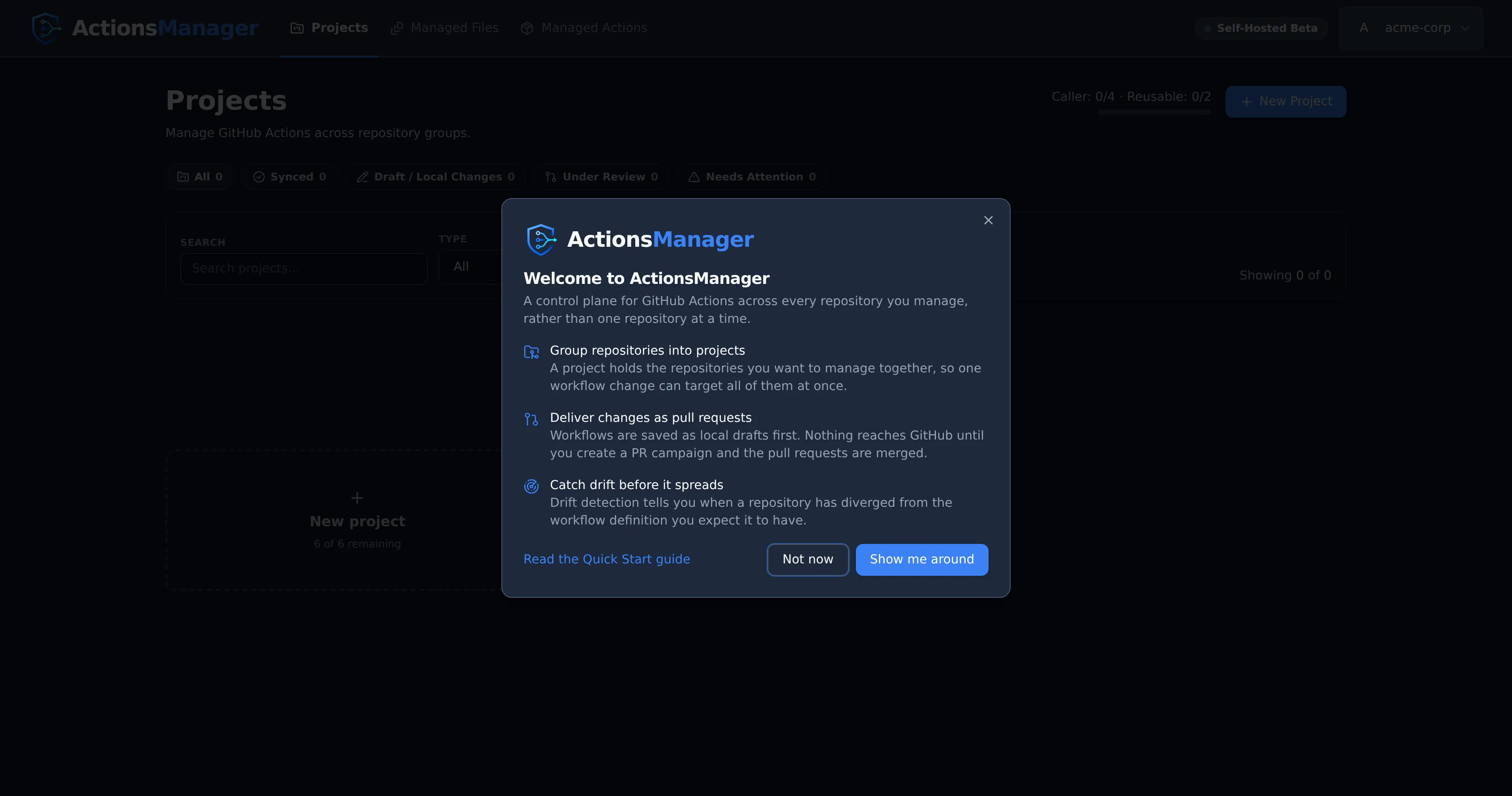This screenshot has height=796, width=1512.
Task: Click the Self-Hosted Beta badge
Action: coord(1261,28)
